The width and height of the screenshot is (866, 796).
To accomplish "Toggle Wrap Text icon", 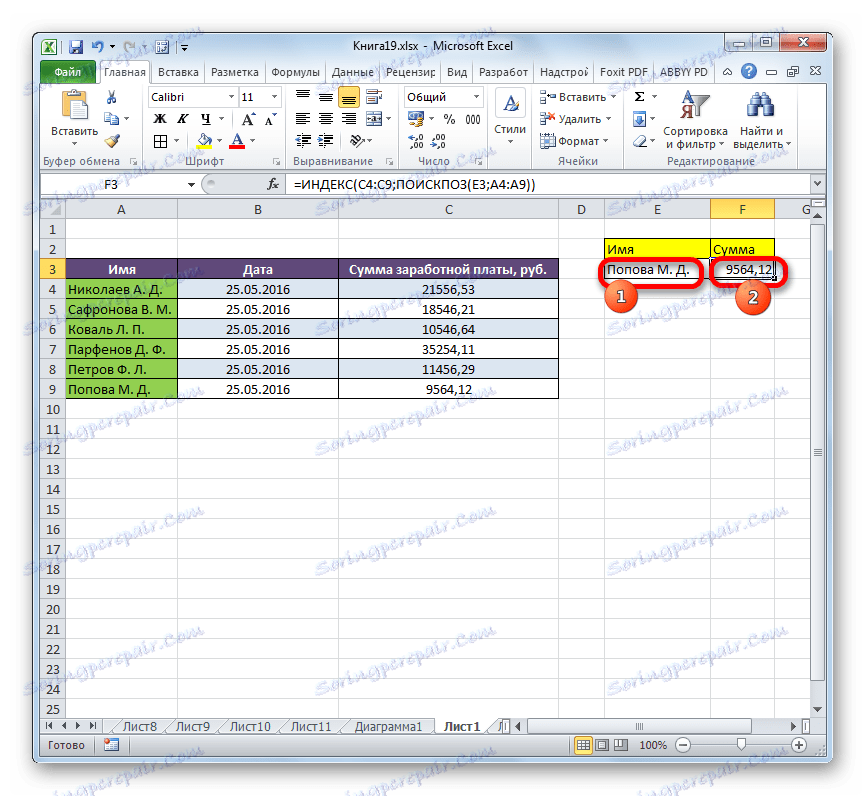I will (374, 97).
